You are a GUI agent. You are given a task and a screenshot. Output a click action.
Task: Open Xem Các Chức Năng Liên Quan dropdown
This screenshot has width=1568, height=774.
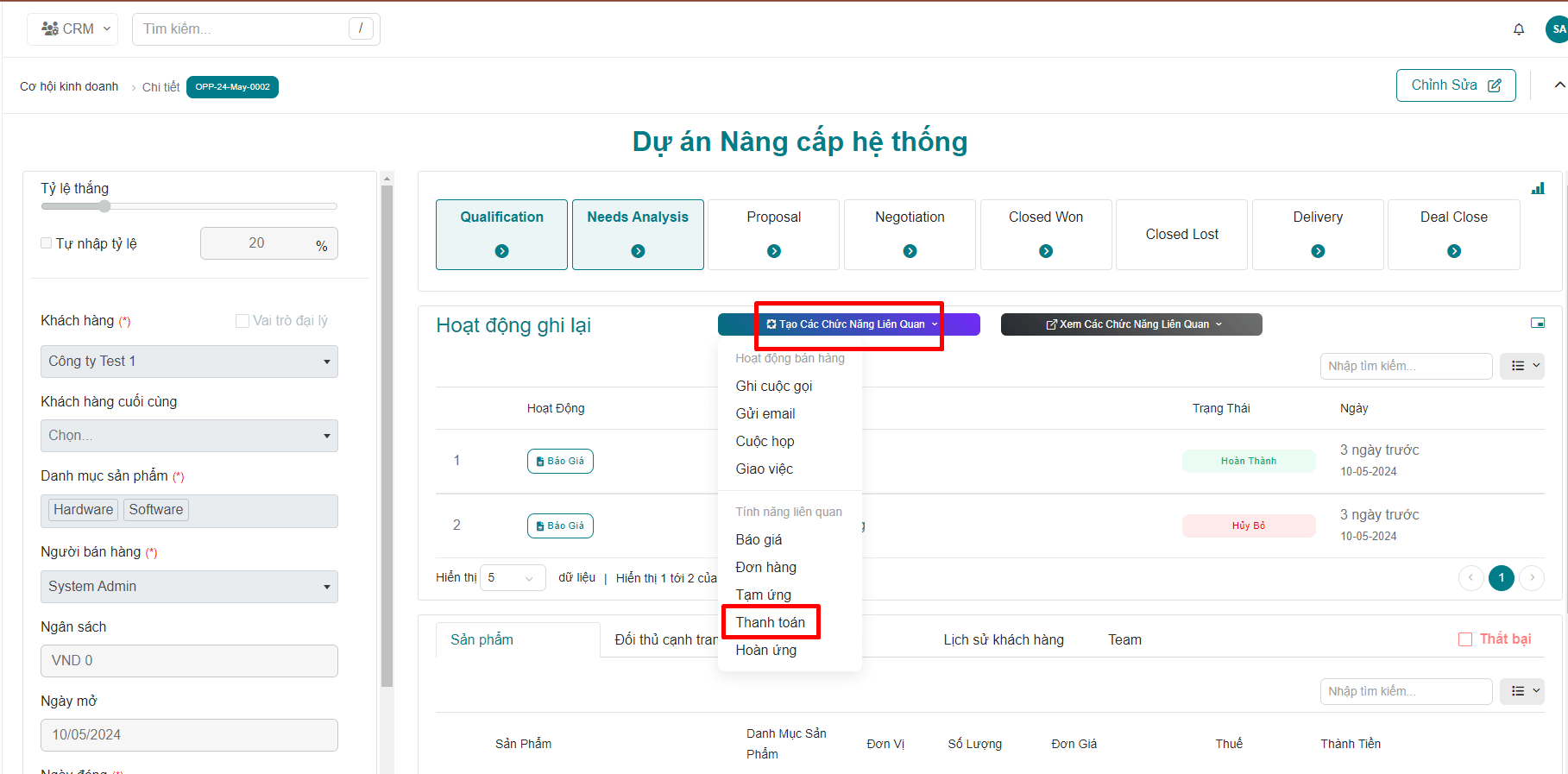tap(1131, 324)
